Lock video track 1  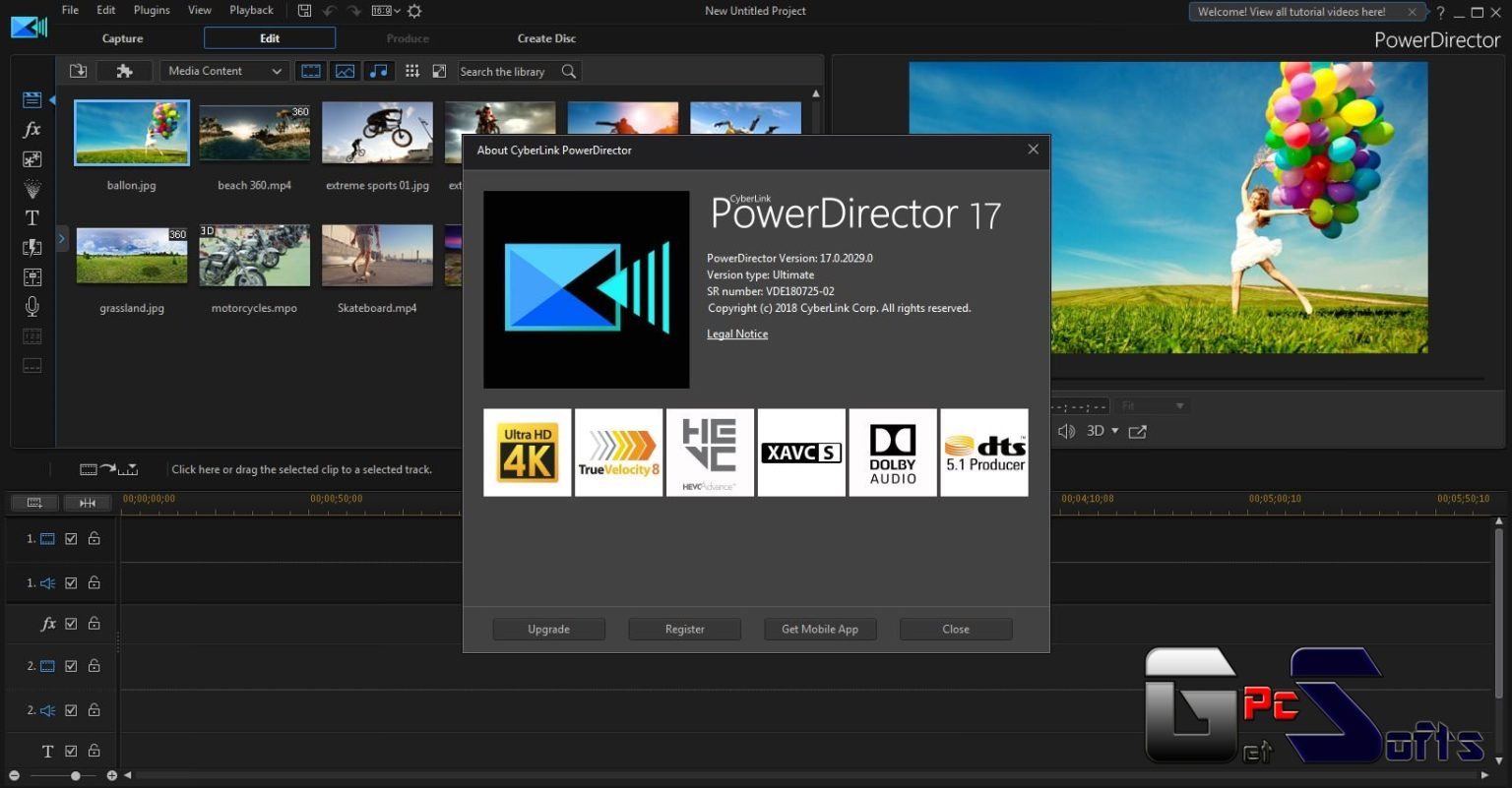pyautogui.click(x=94, y=538)
